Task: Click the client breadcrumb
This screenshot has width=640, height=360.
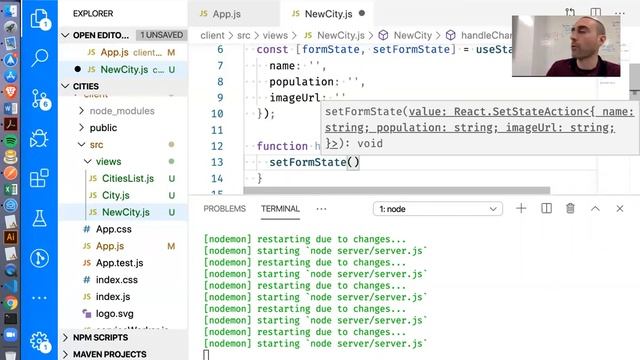Action: coord(212,36)
